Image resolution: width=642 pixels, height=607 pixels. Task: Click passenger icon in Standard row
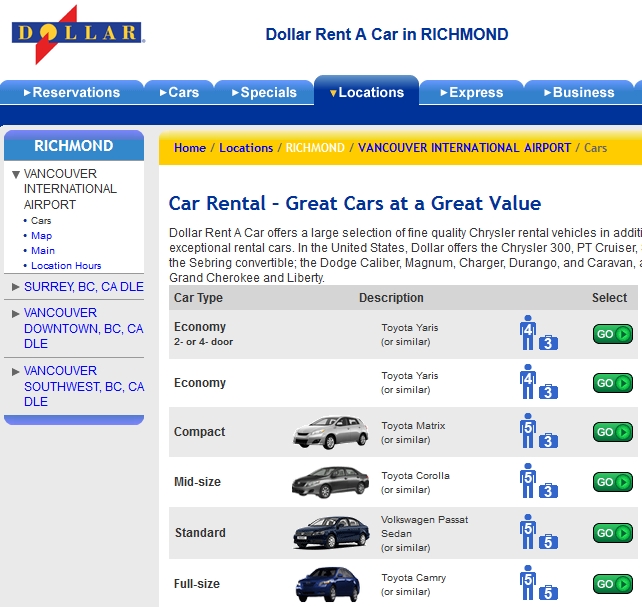click(528, 531)
